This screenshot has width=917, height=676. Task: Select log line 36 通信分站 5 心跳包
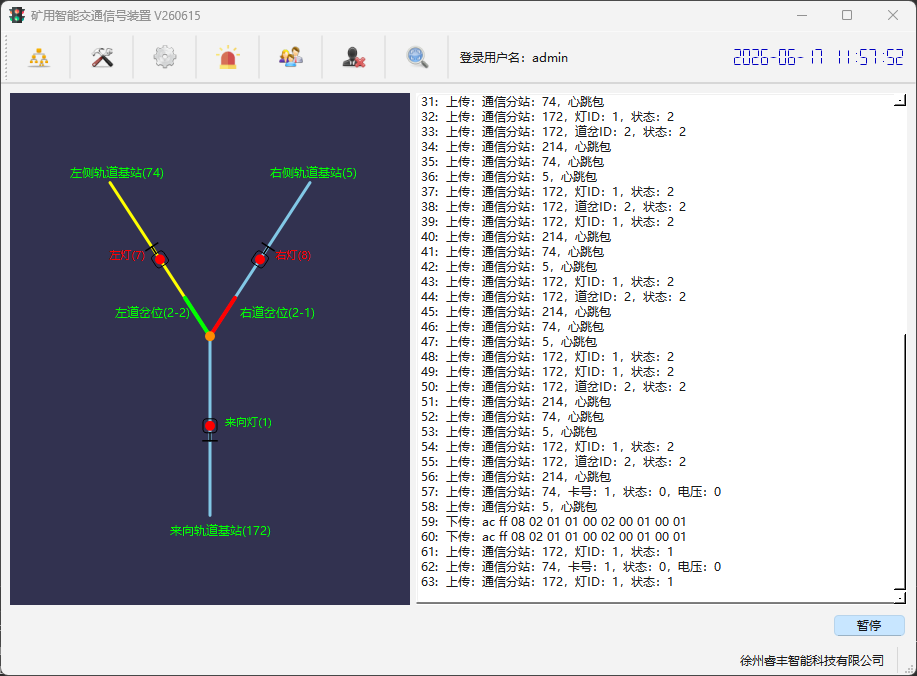[x=509, y=177]
